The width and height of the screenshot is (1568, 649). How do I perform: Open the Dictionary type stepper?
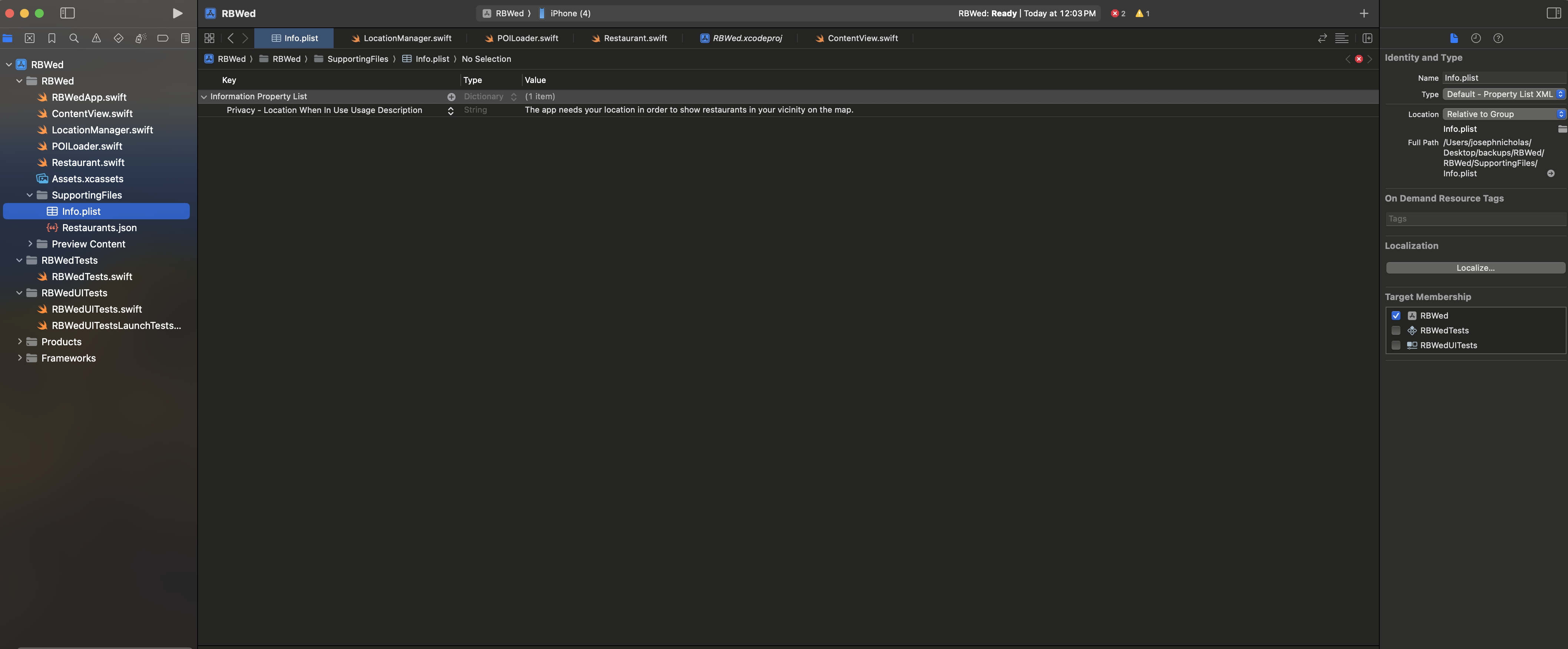tap(514, 97)
